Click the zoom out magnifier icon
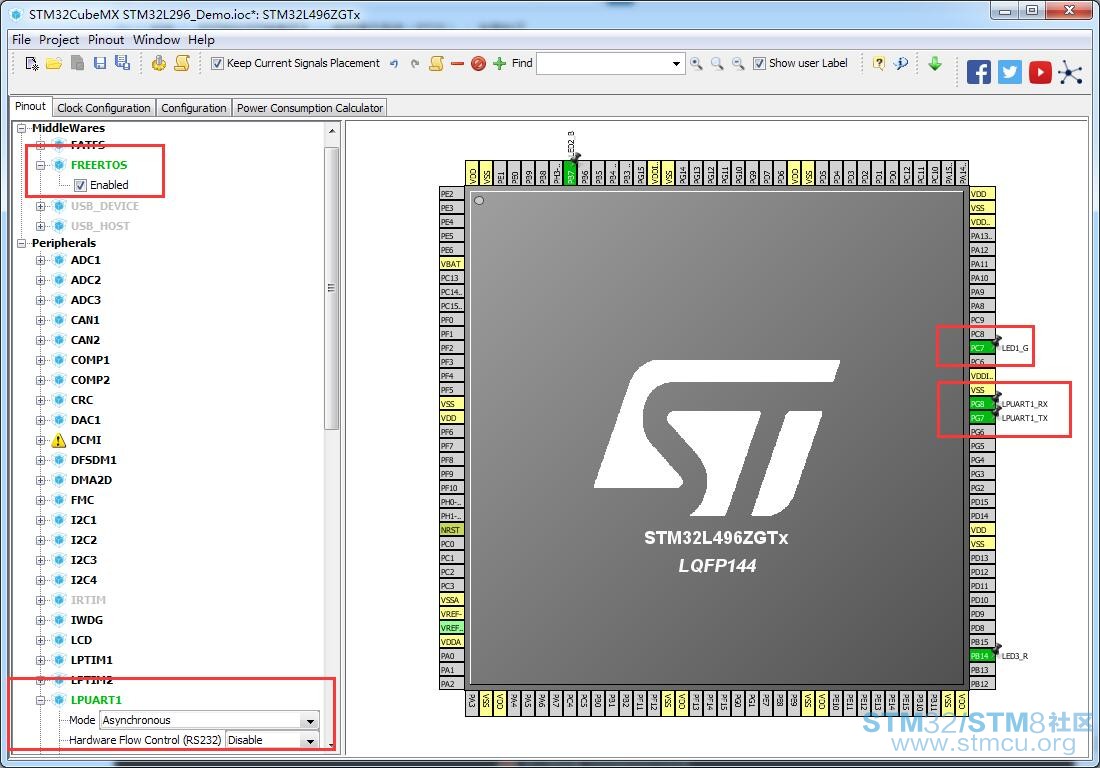Image resolution: width=1100 pixels, height=768 pixels. click(738, 64)
